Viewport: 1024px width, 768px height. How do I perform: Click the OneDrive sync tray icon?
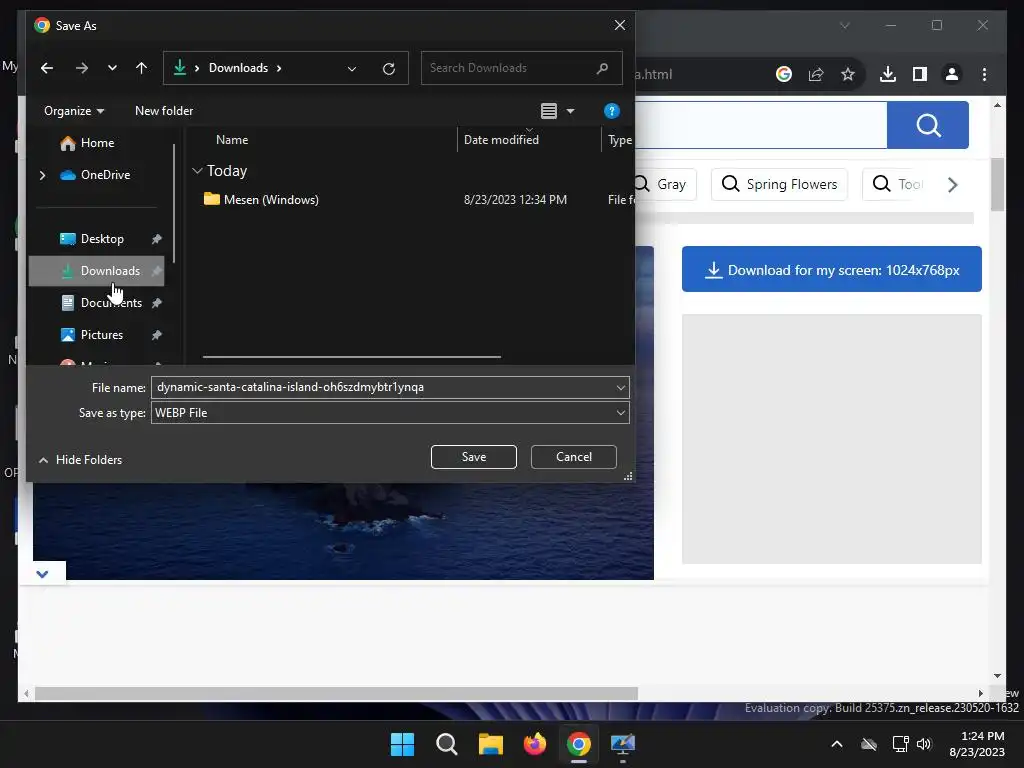(869, 744)
